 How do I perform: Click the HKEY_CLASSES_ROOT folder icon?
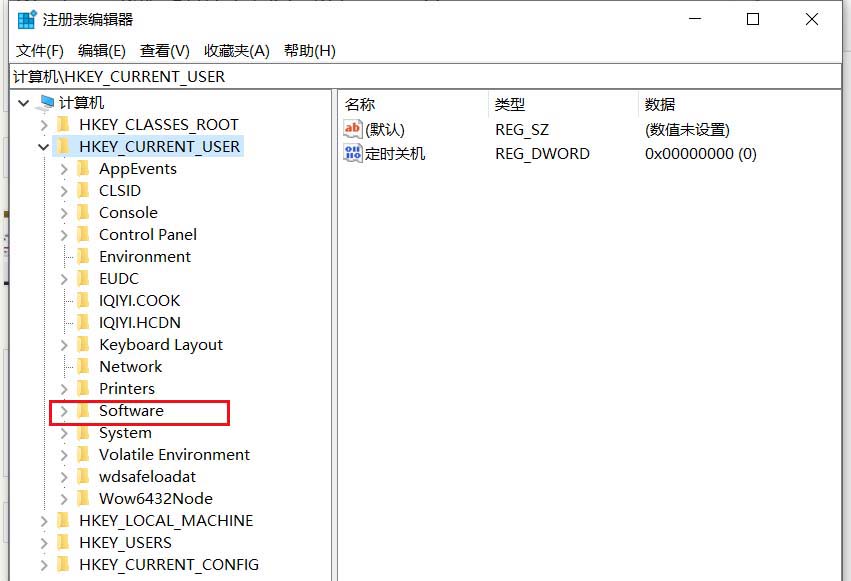63,124
